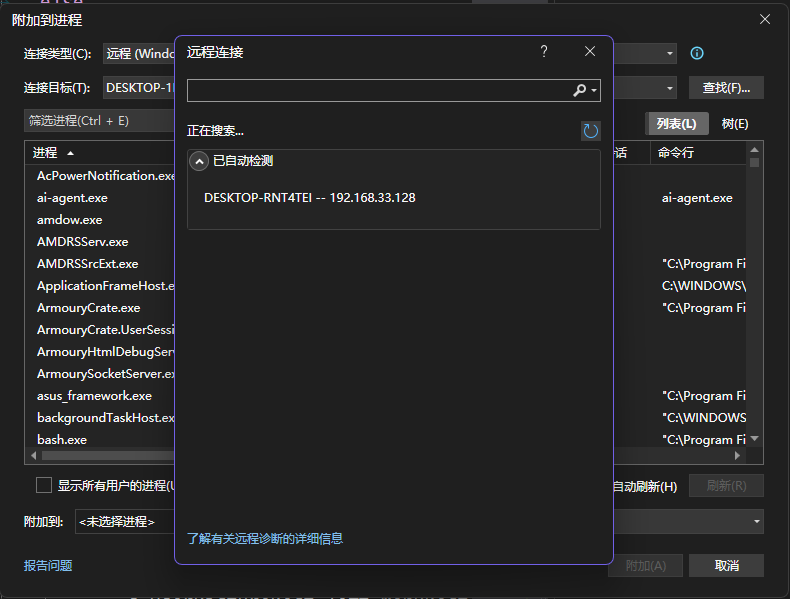The image size is (790, 599).
Task: Collapse the 已自动检测 section
Action: click(199, 161)
